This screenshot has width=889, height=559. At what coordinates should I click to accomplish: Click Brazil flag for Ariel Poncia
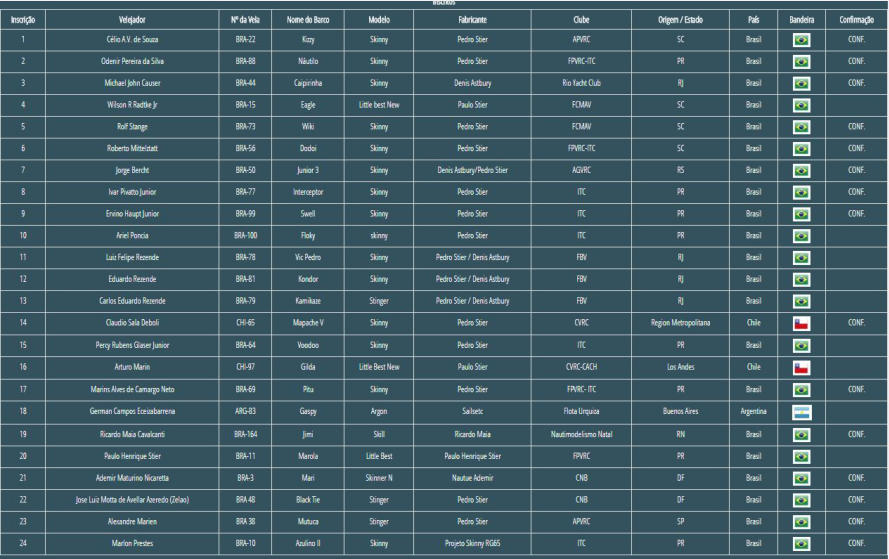(x=801, y=236)
